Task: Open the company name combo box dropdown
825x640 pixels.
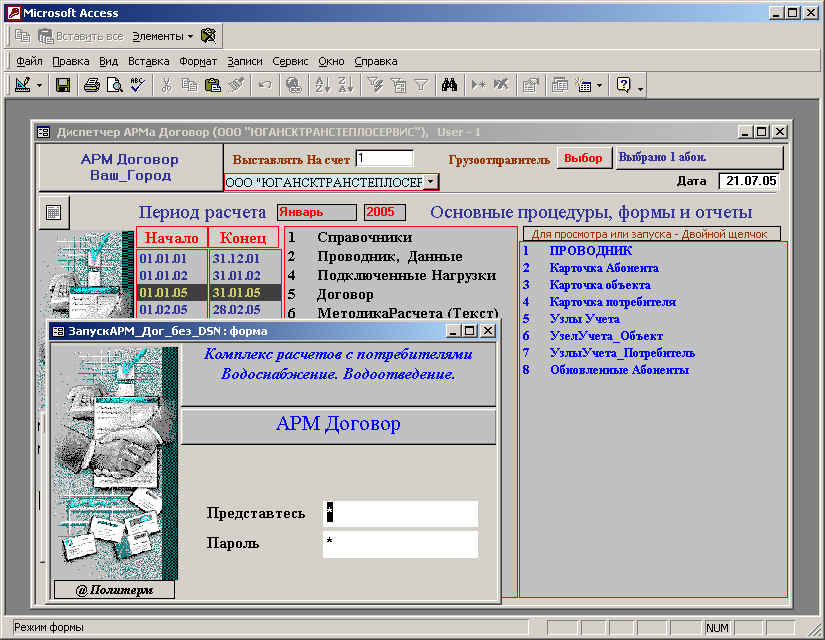Action: (430, 182)
